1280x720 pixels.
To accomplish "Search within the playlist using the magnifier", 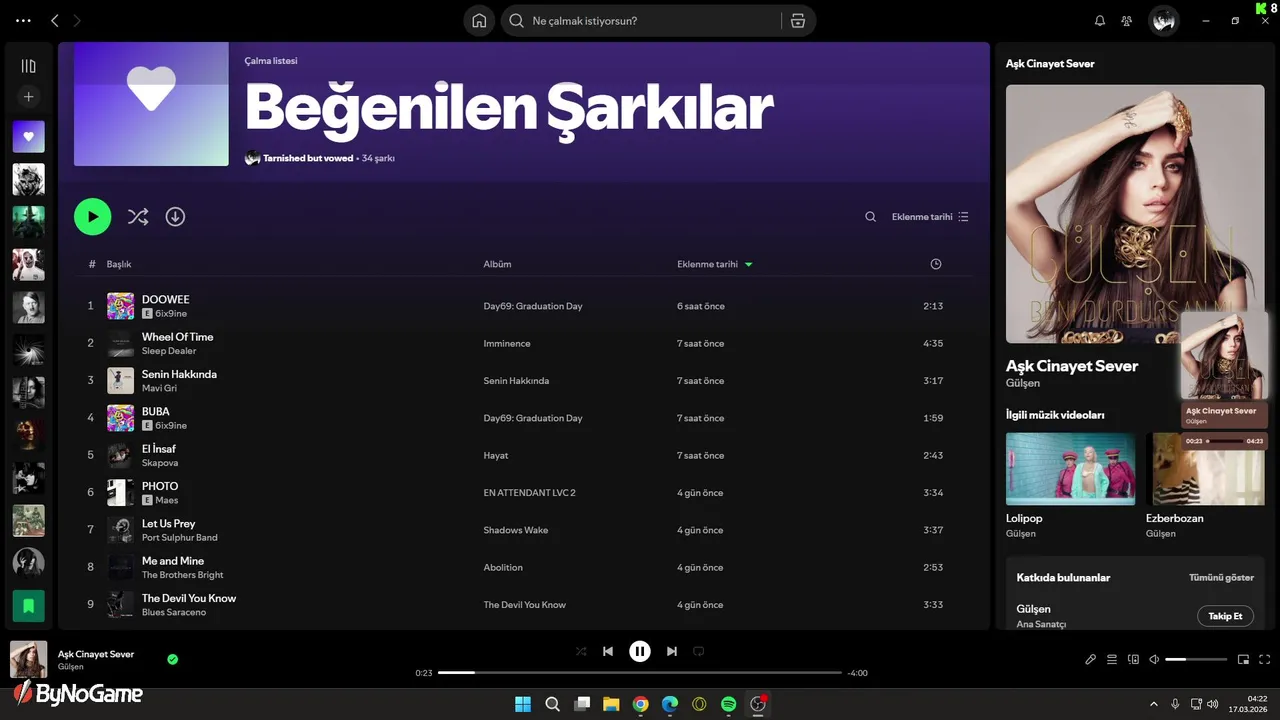I will [x=870, y=217].
